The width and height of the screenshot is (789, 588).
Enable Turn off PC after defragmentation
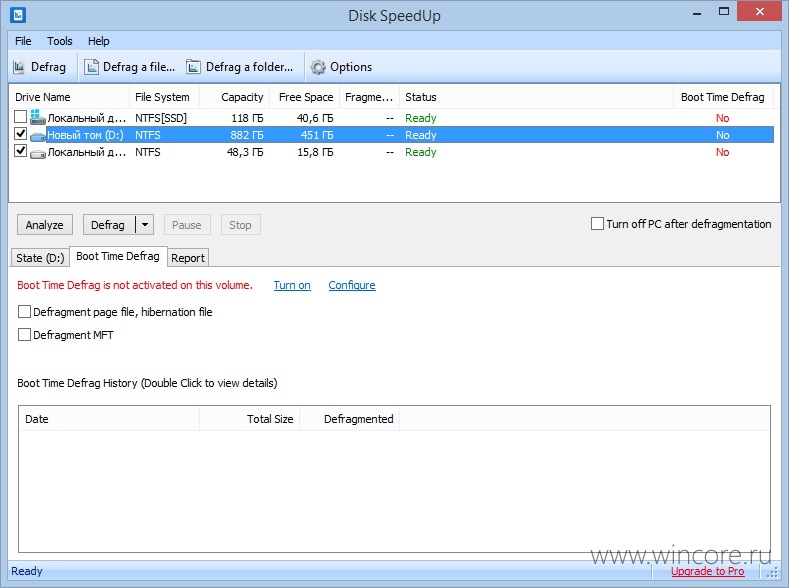click(597, 224)
